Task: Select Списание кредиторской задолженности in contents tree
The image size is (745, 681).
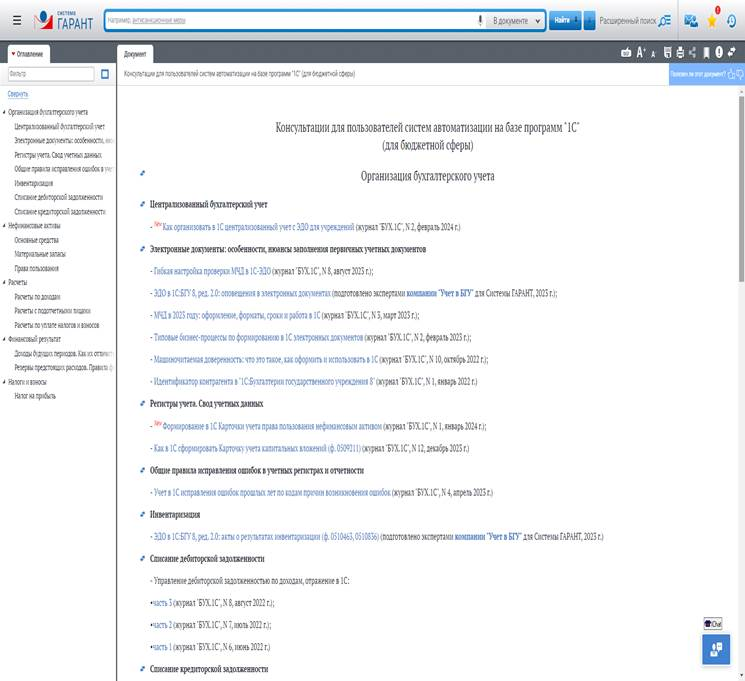Action: (x=60, y=211)
